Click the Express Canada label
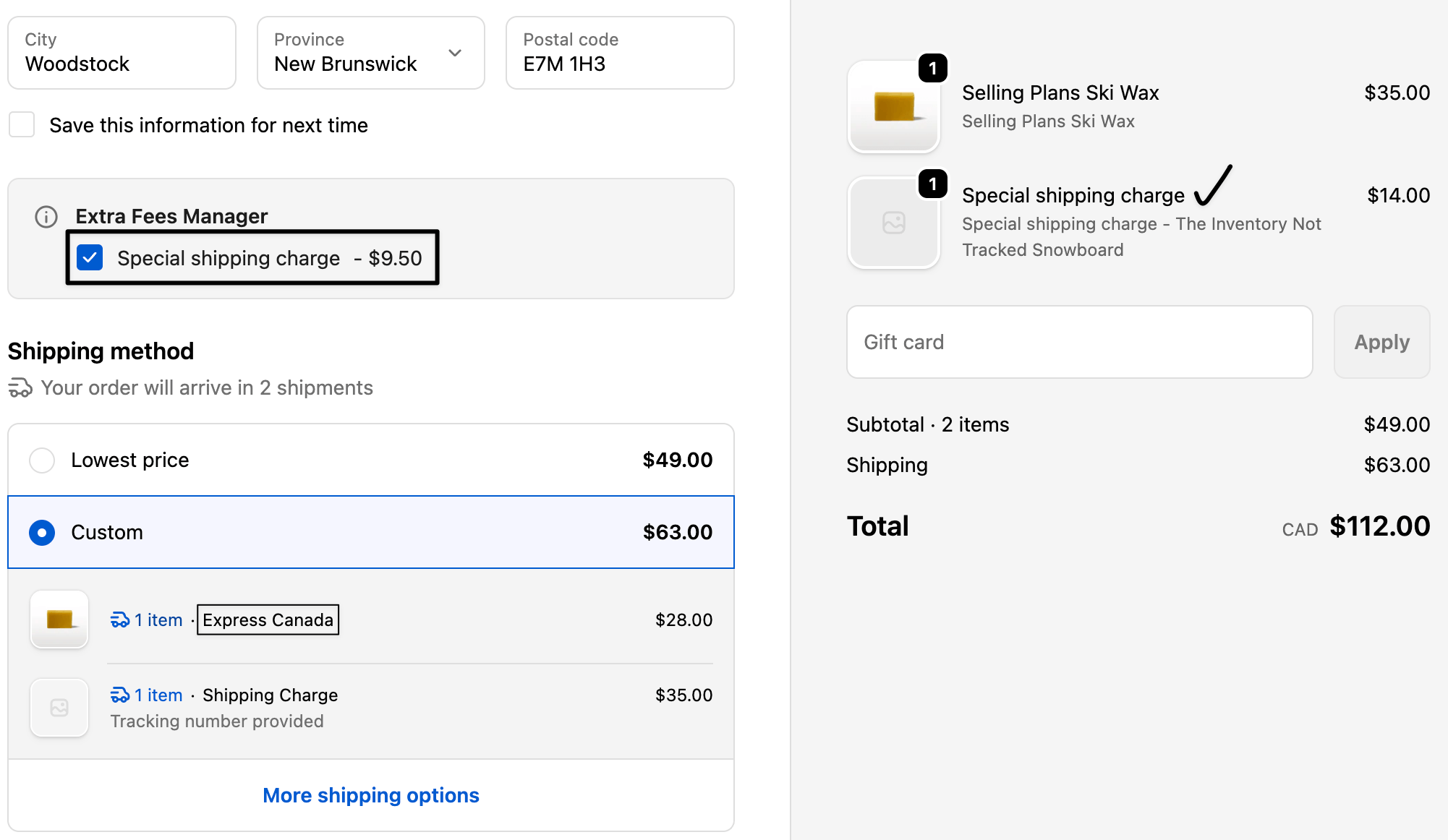 (x=267, y=620)
